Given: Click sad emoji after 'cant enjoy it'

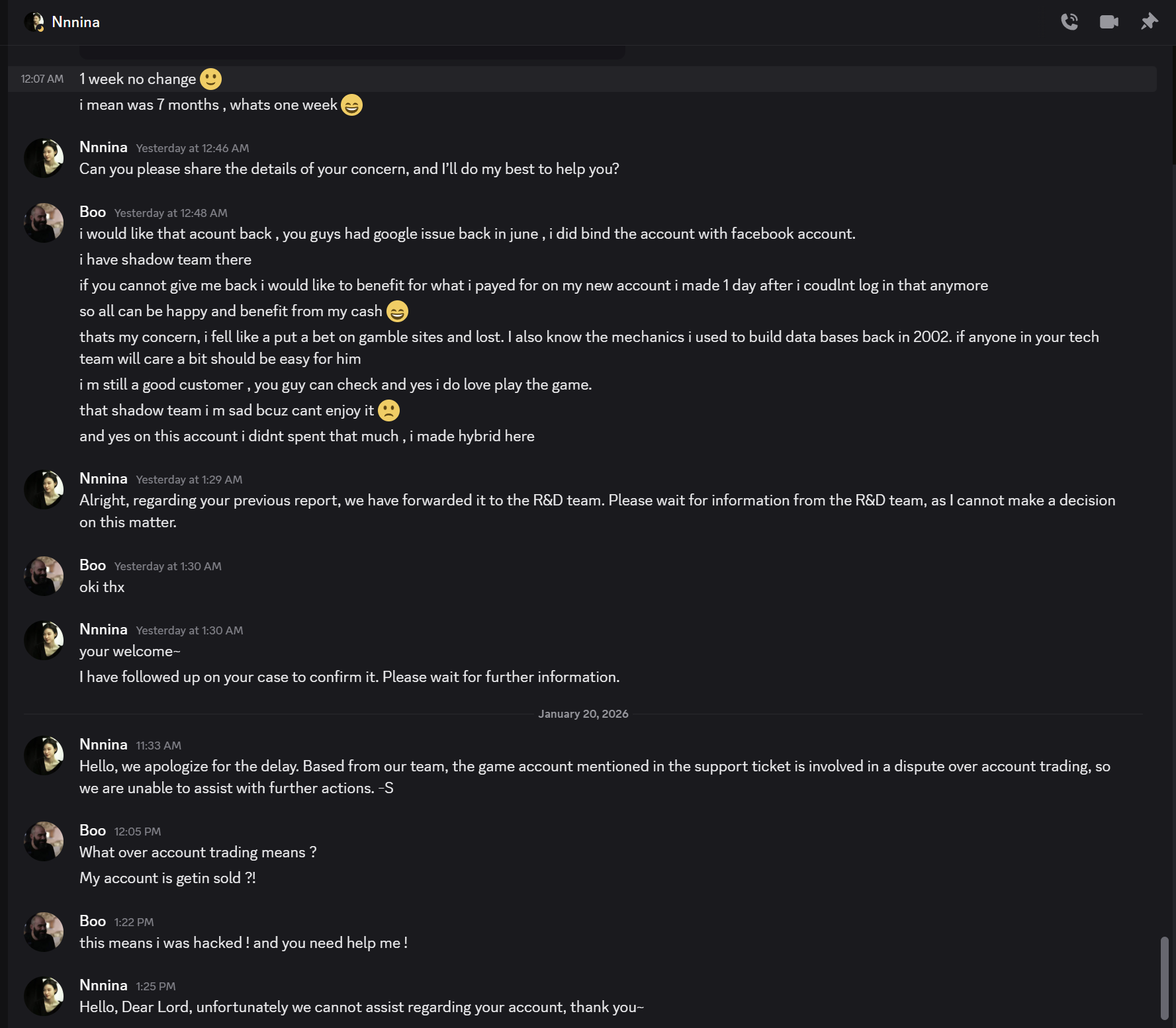Looking at the screenshot, I should 388,411.
